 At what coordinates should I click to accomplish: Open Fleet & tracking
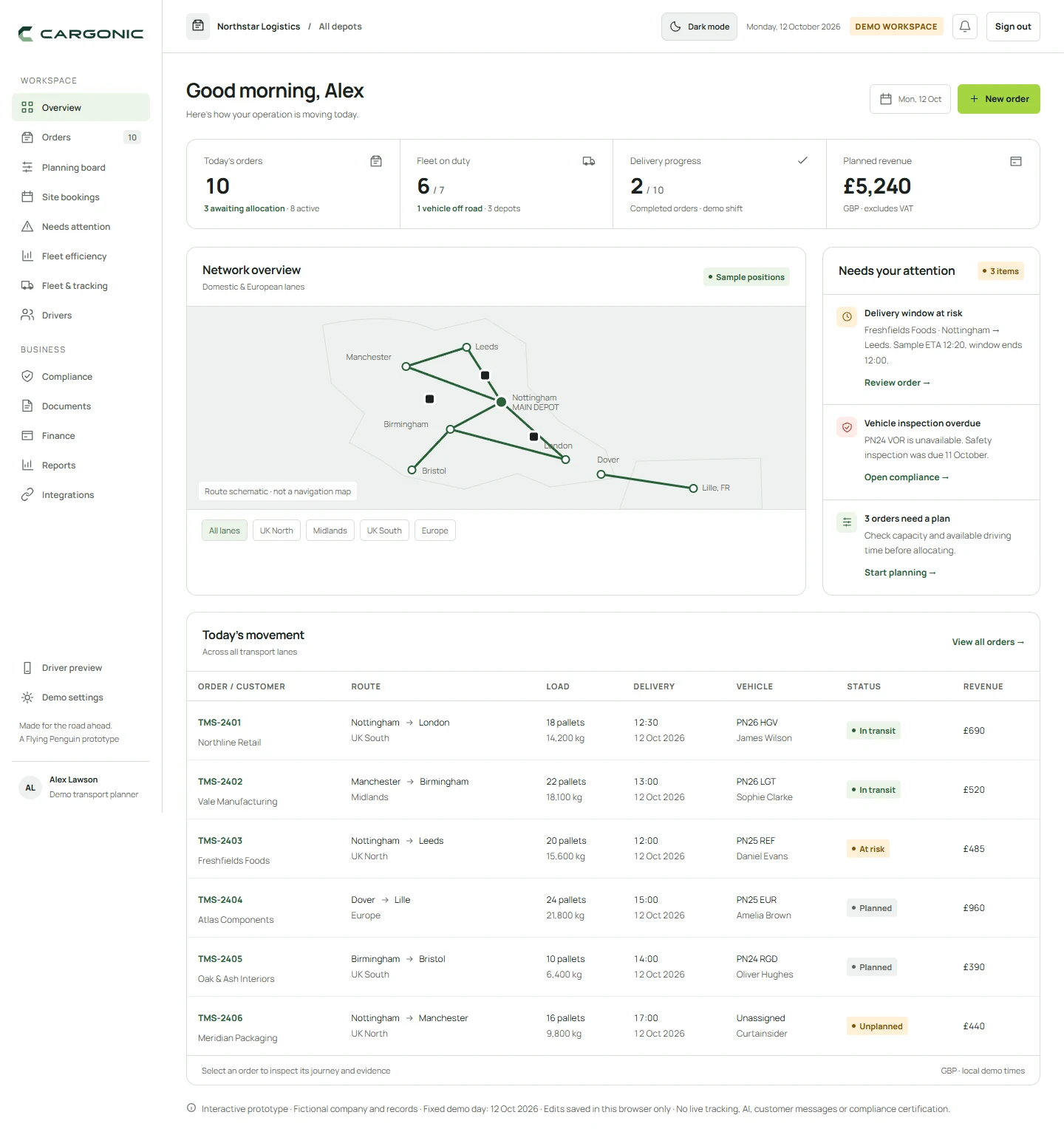[81, 286]
